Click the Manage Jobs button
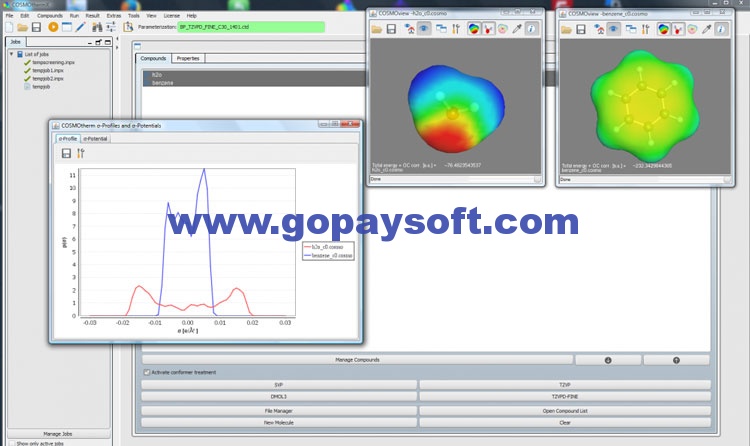The height and width of the screenshot is (446, 750). [x=58, y=434]
